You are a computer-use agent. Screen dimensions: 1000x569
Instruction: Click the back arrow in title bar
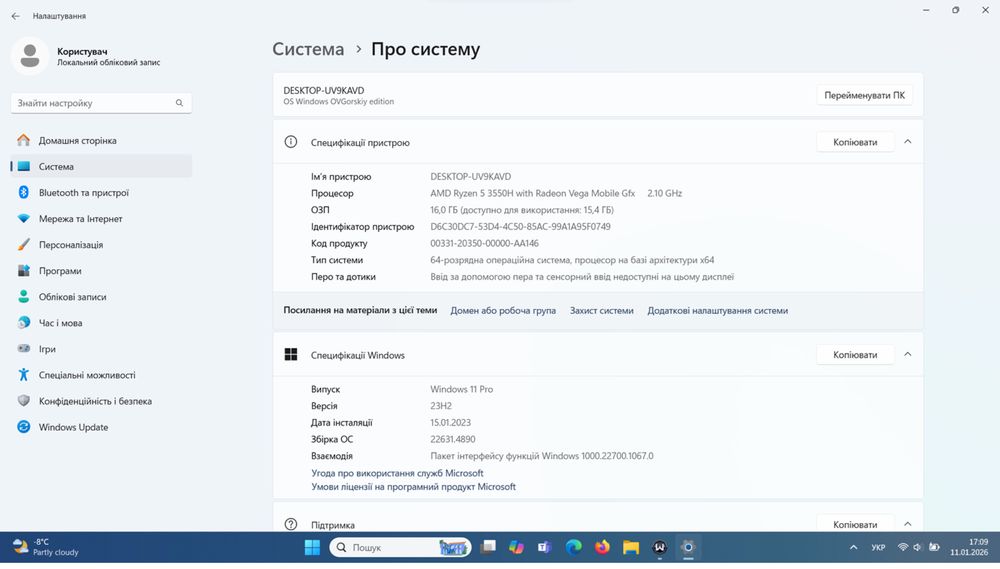(15, 16)
